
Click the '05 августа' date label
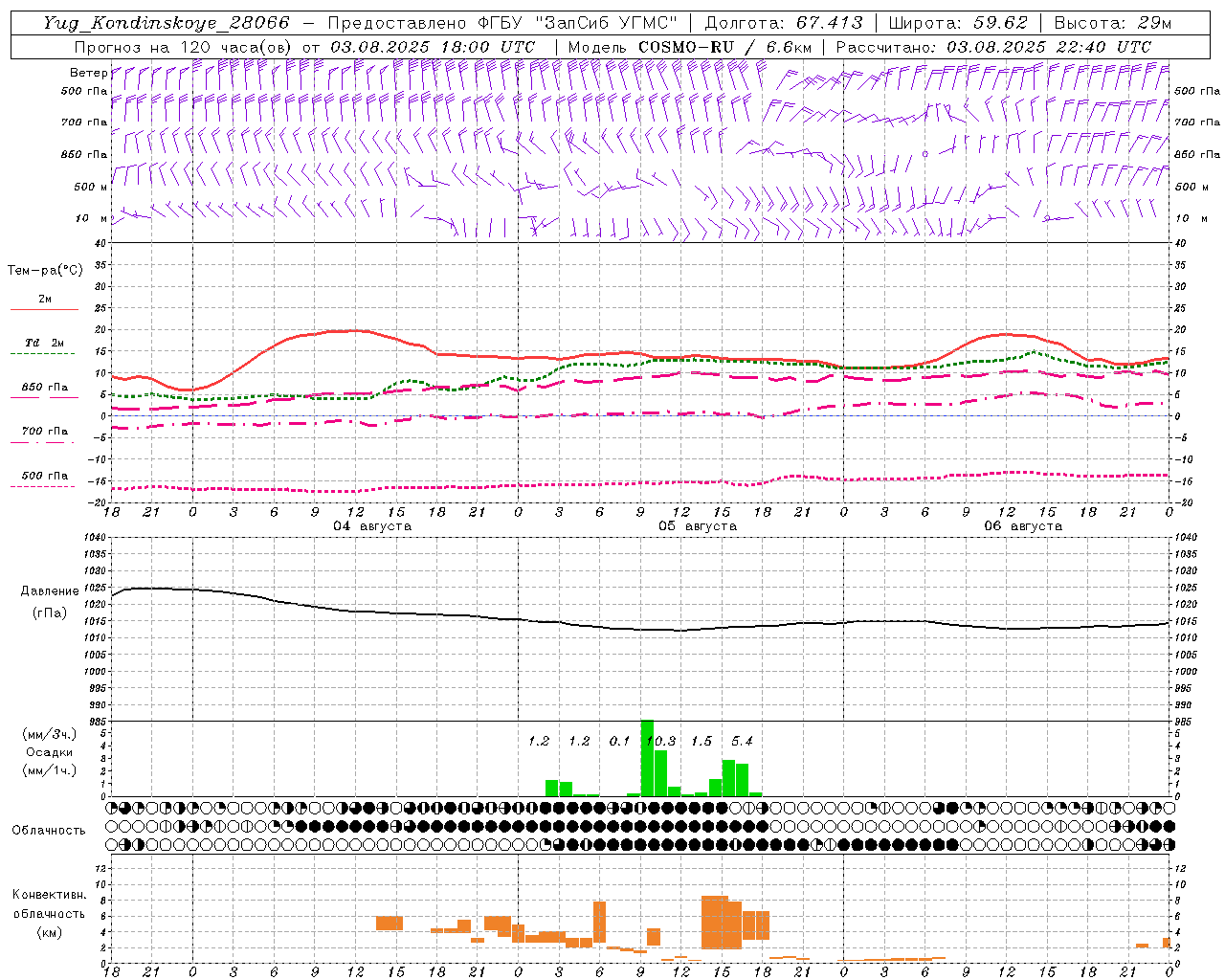tap(698, 526)
